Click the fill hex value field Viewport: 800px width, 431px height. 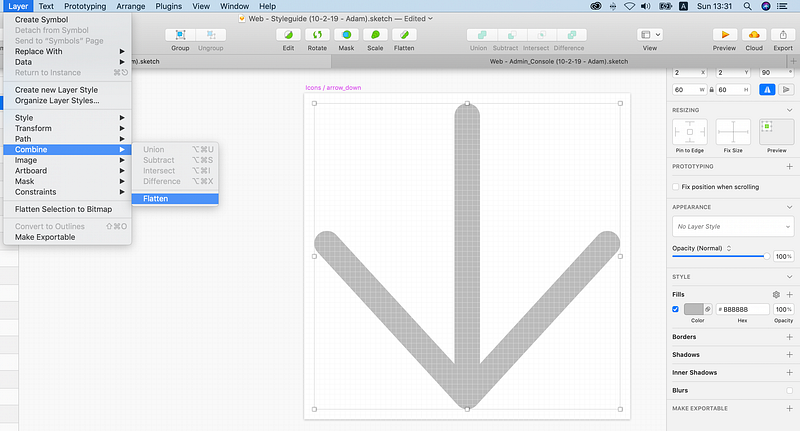pyautogui.click(x=742, y=309)
